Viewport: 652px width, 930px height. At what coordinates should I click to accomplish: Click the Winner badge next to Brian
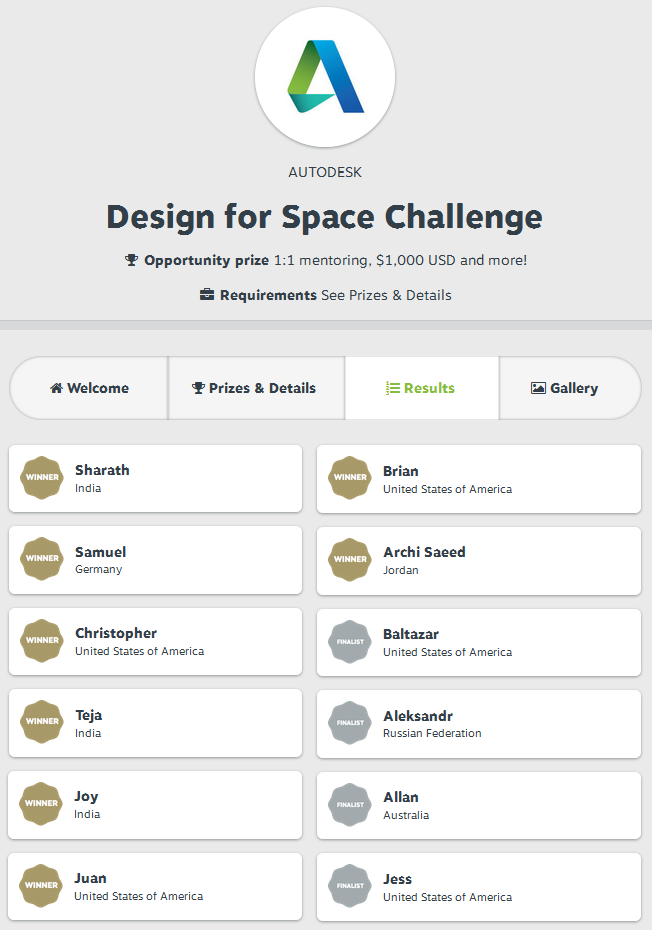(x=350, y=477)
